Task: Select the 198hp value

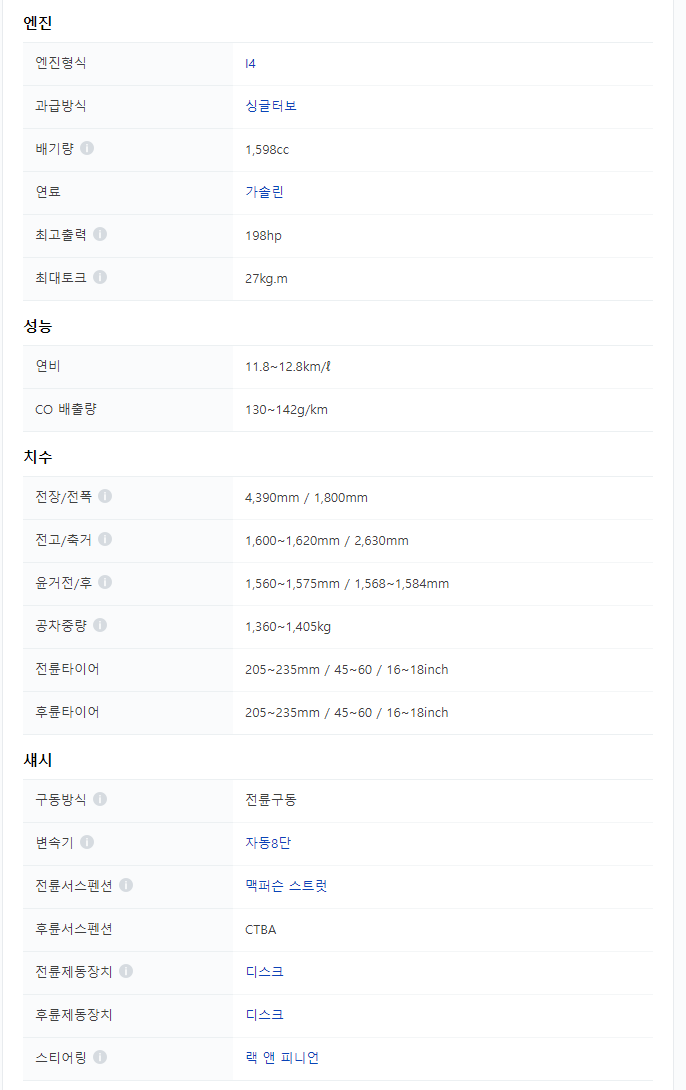Action: tap(263, 236)
